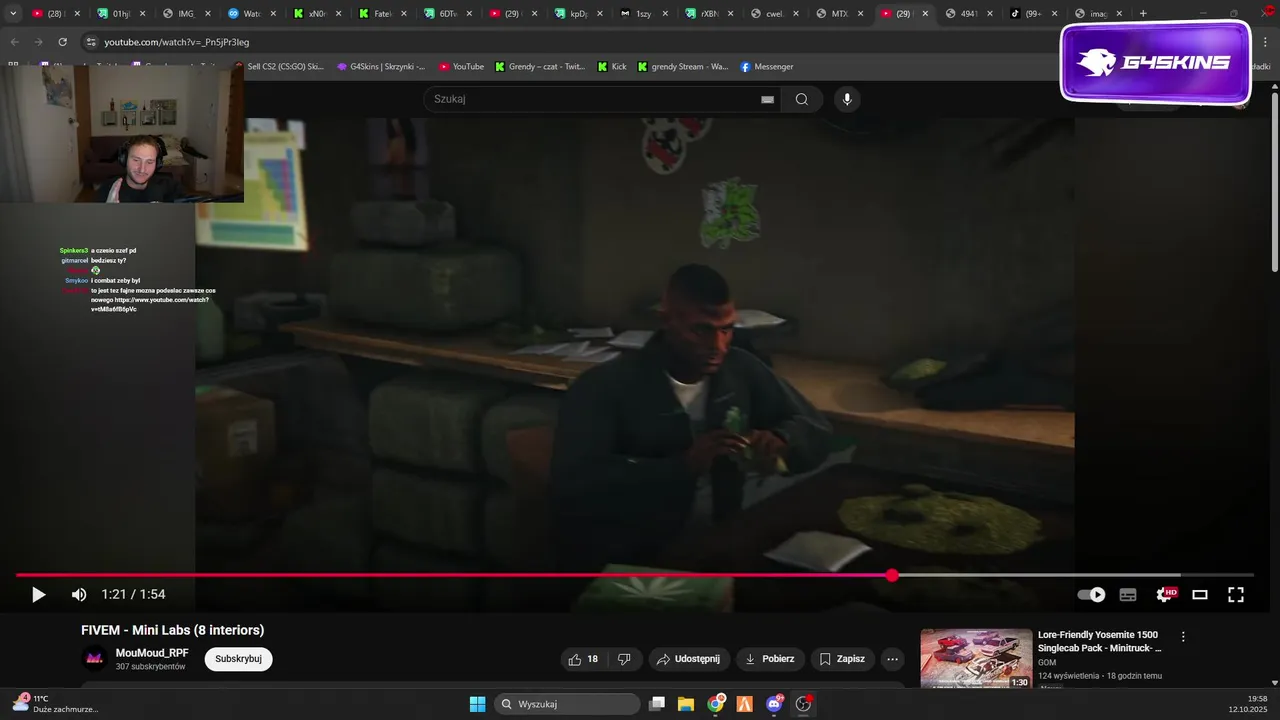This screenshot has height=720, width=1280.
Task: Click the red progress bar scrubber handle
Action: pos(892,575)
